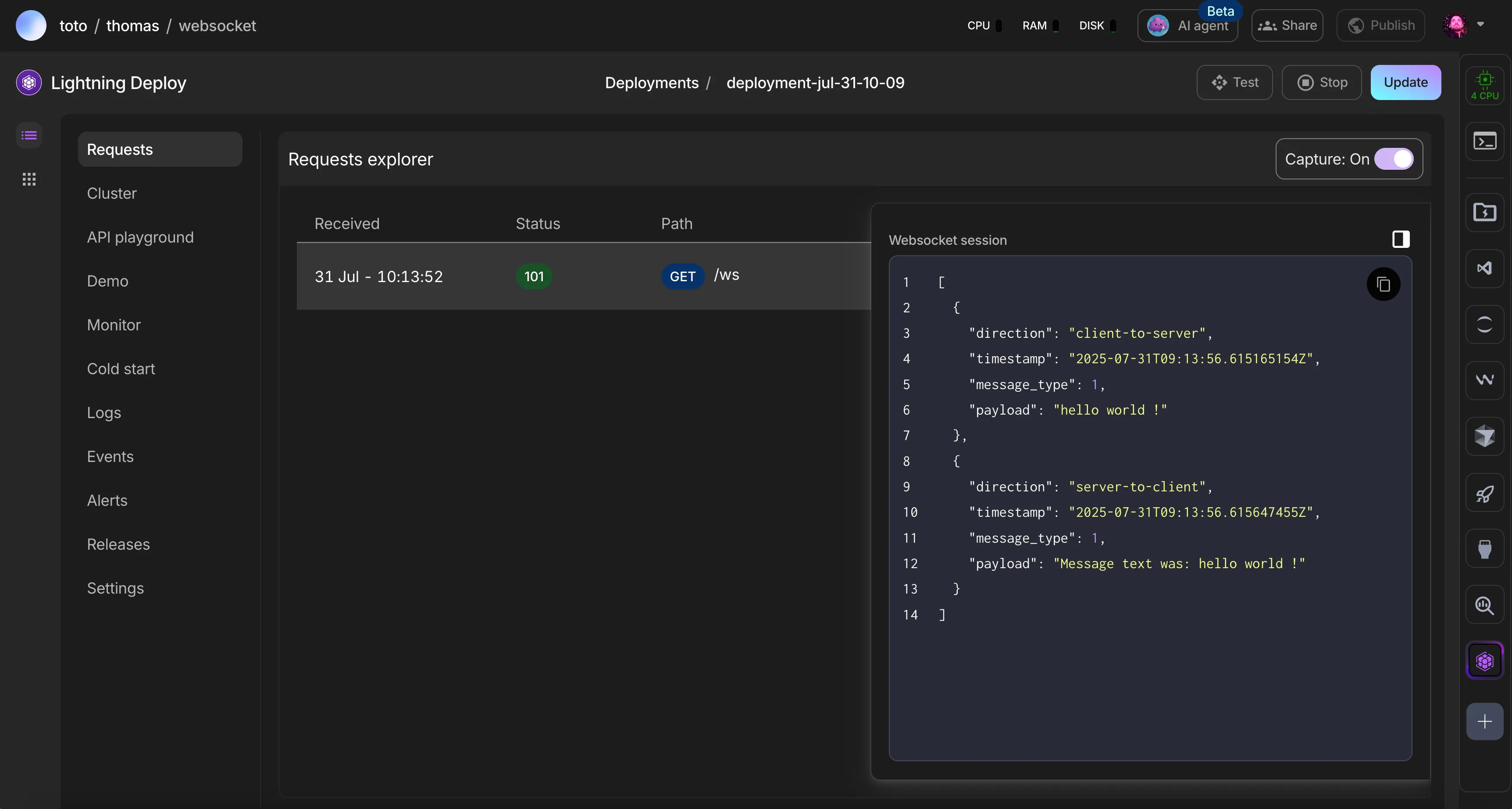1512x809 pixels.
Task: Open the AI agent Beta button
Action: pyautogui.click(x=1187, y=25)
